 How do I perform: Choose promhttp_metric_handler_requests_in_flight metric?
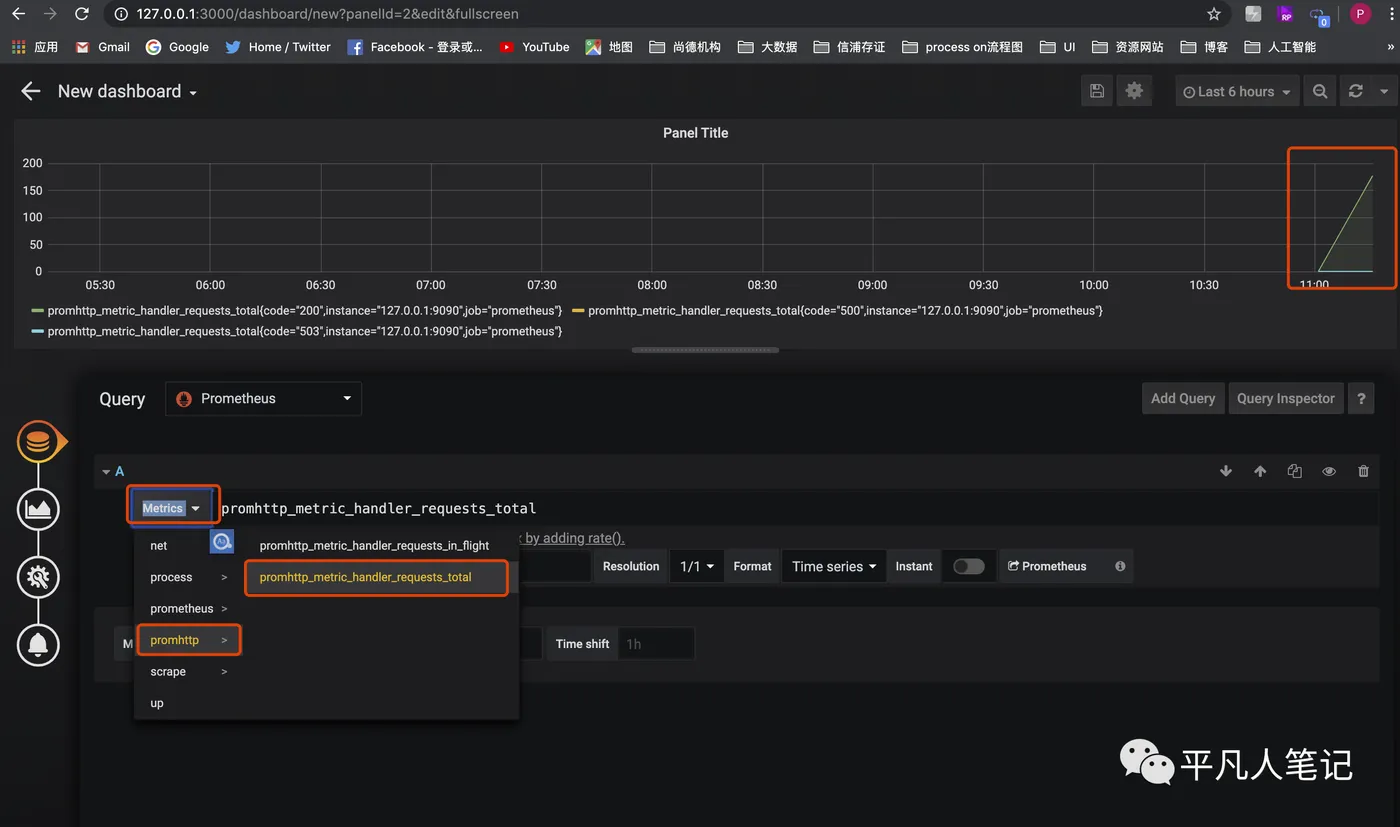coord(375,546)
